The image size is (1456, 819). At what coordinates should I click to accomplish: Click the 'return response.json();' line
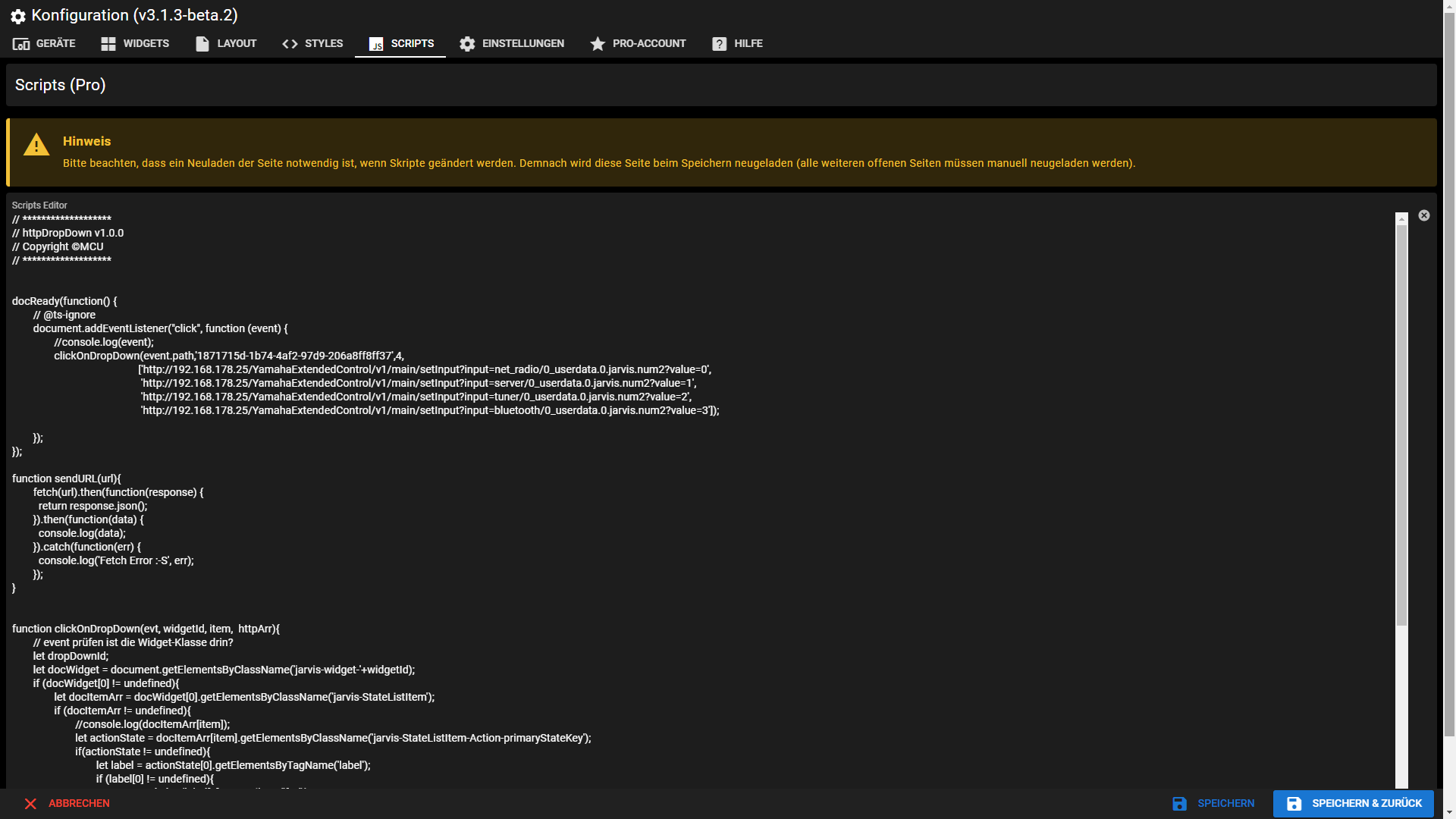point(93,506)
